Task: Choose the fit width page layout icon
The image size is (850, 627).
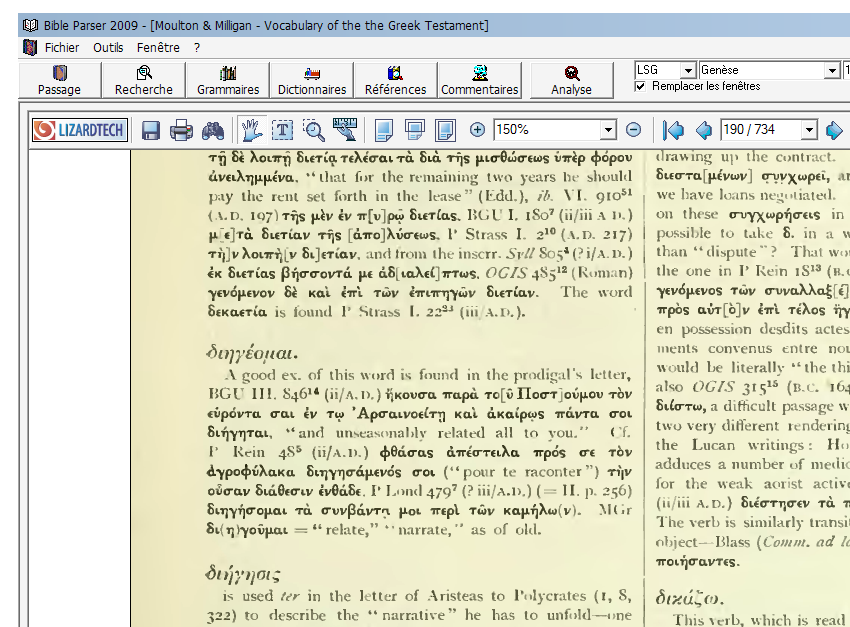Action: tap(415, 131)
